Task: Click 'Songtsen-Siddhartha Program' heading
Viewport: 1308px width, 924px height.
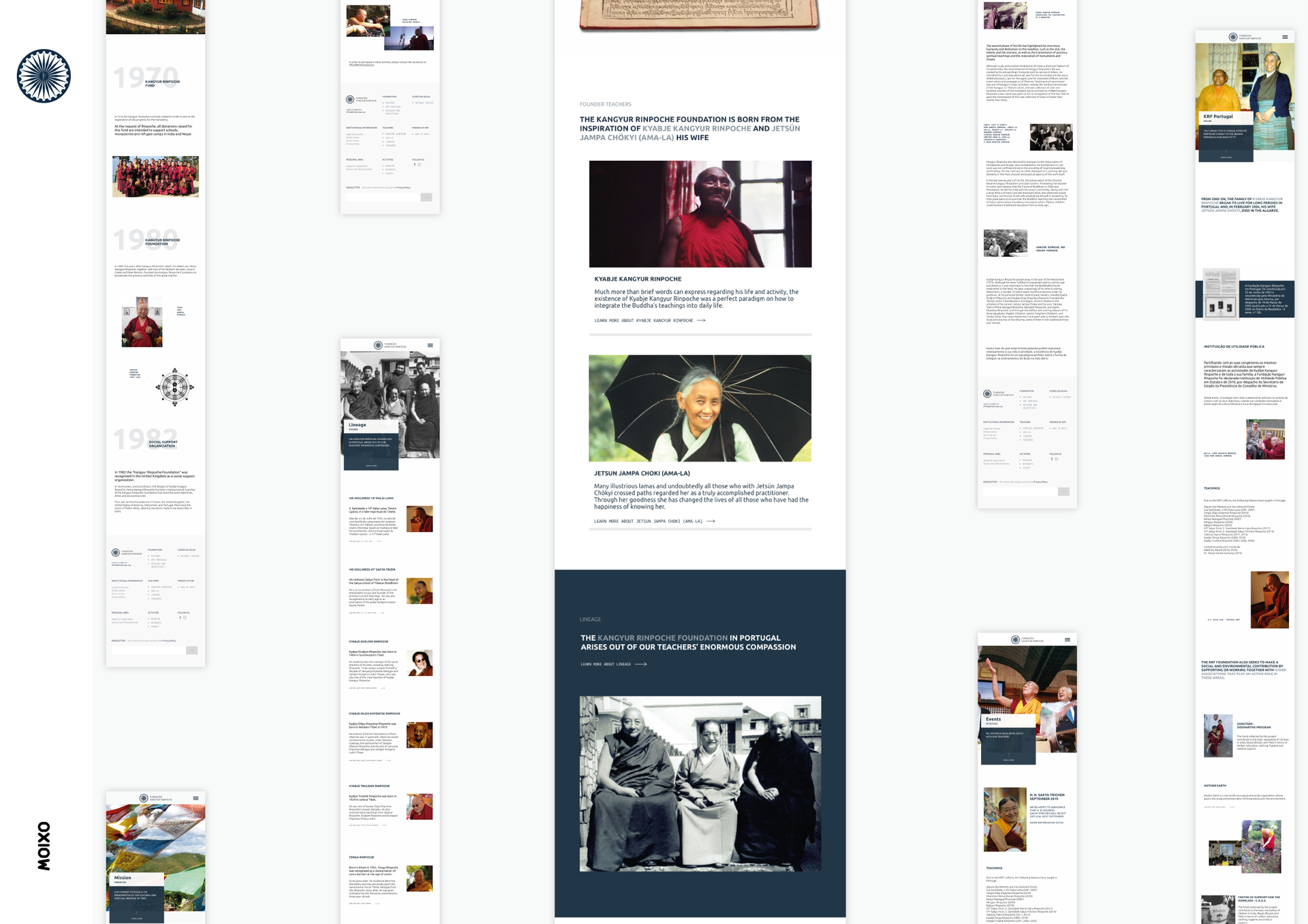Action: point(1254,726)
